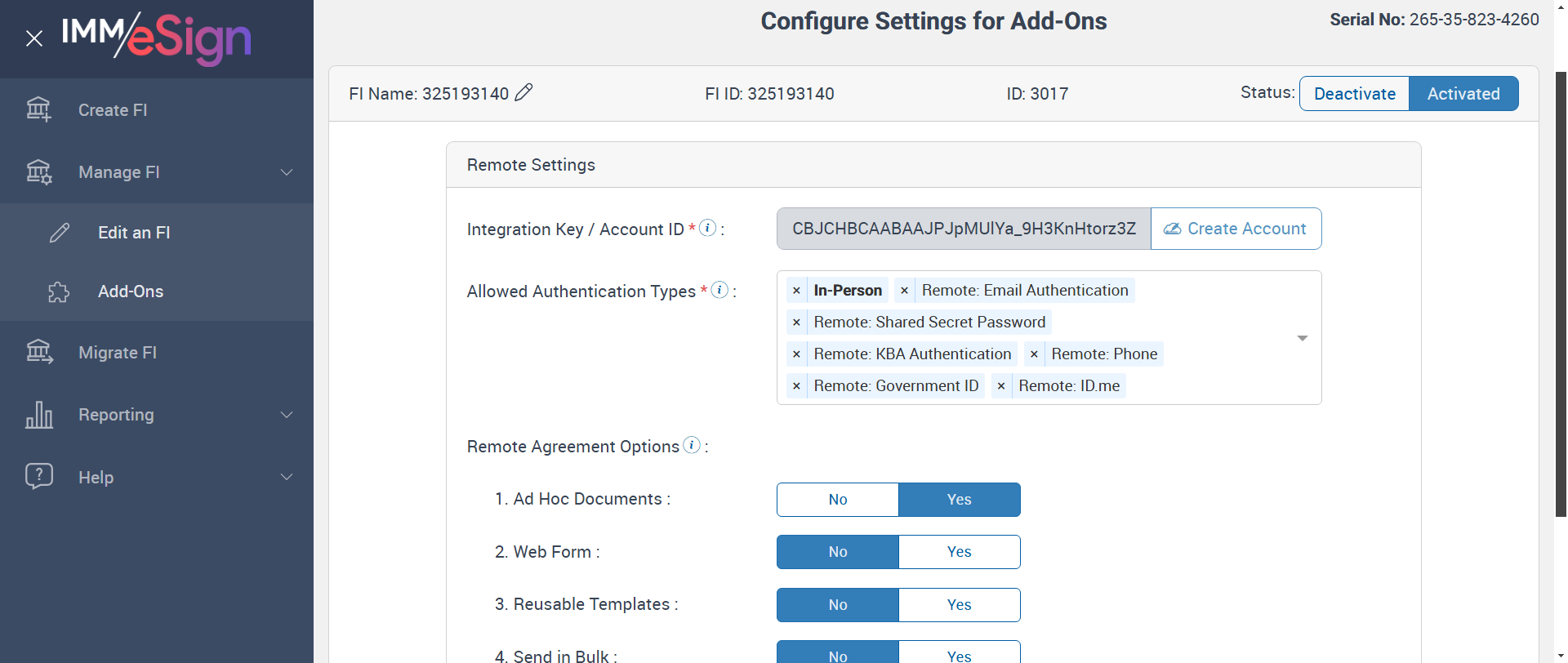Click info icon for Allowed Authentication Types
This screenshot has width=1568, height=663.
coord(719,290)
